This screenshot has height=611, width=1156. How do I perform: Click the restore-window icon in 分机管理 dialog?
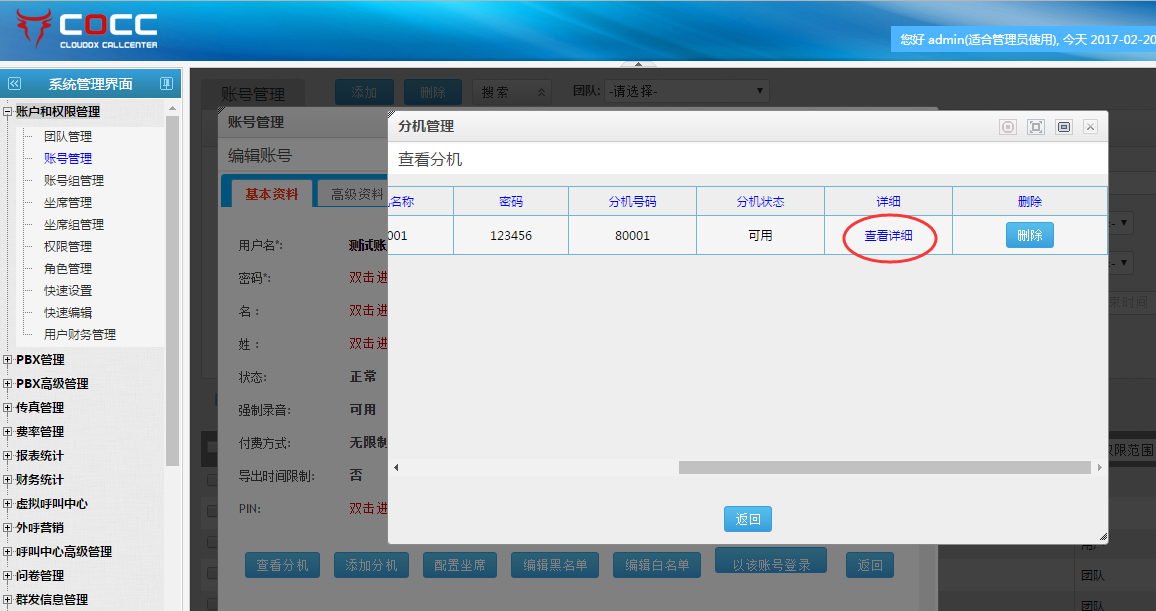coord(1063,127)
